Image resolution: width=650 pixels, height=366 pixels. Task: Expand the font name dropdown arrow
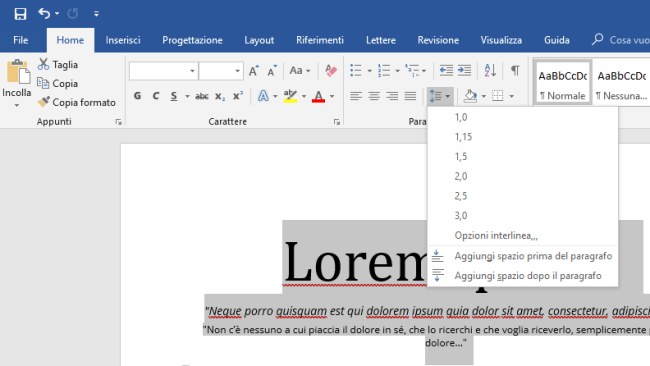[x=192, y=71]
